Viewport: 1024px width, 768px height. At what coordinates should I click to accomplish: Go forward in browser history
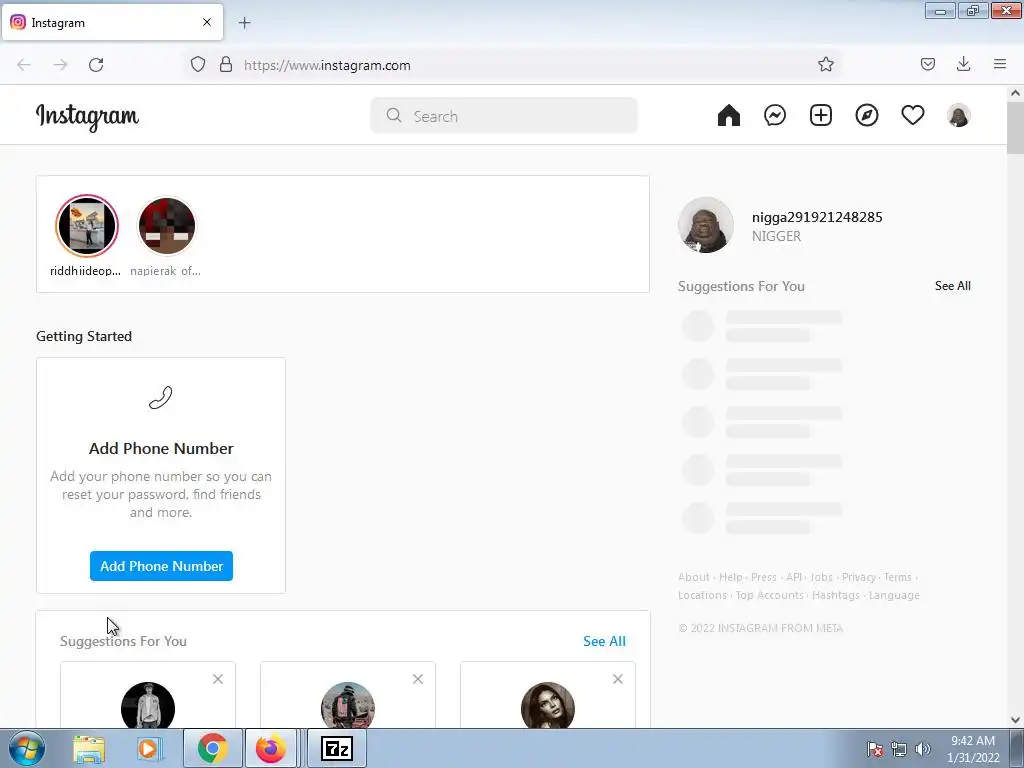tap(60, 65)
